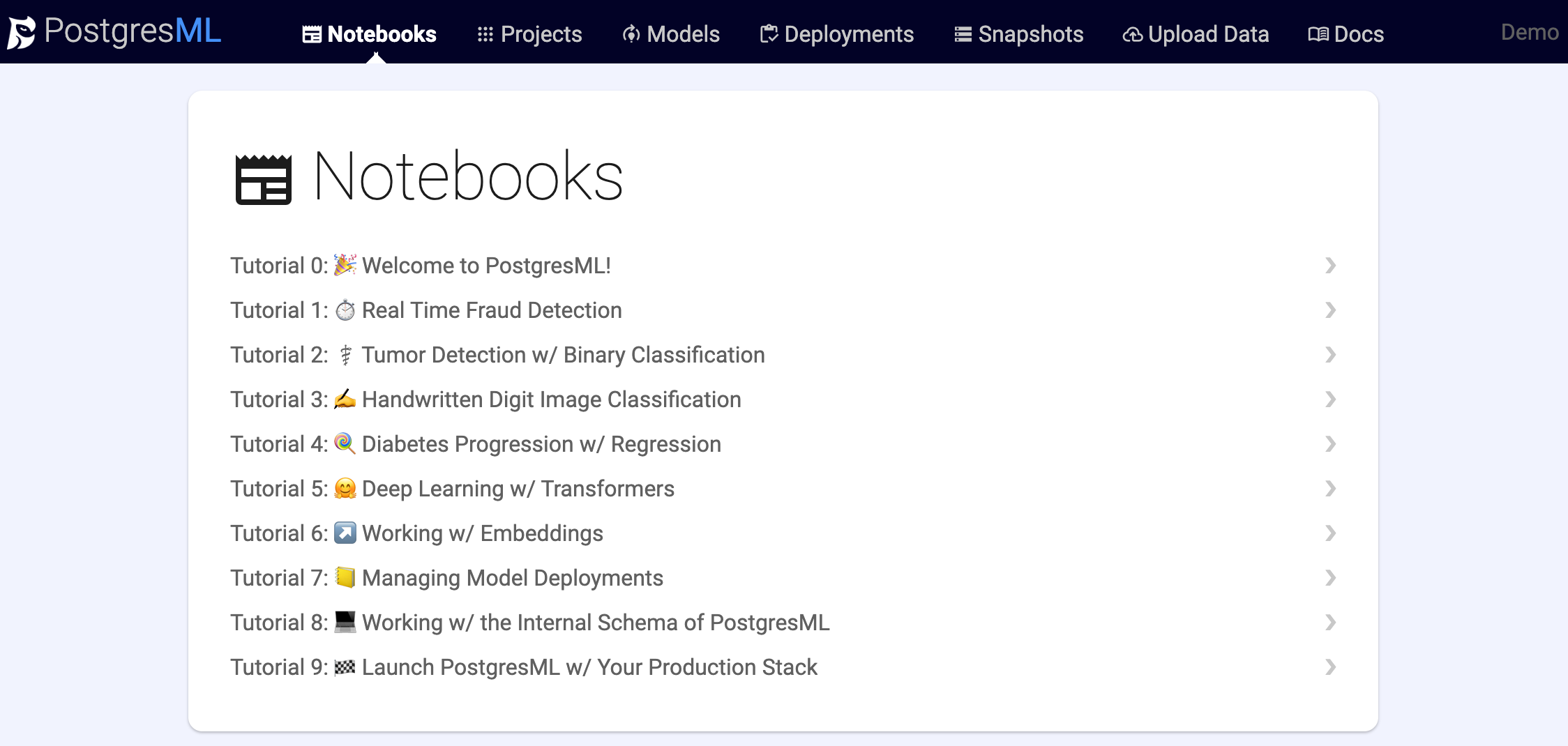This screenshot has width=1568, height=746.
Task: Click chevron arrow on Tutorial 3 row
Action: 1330,399
